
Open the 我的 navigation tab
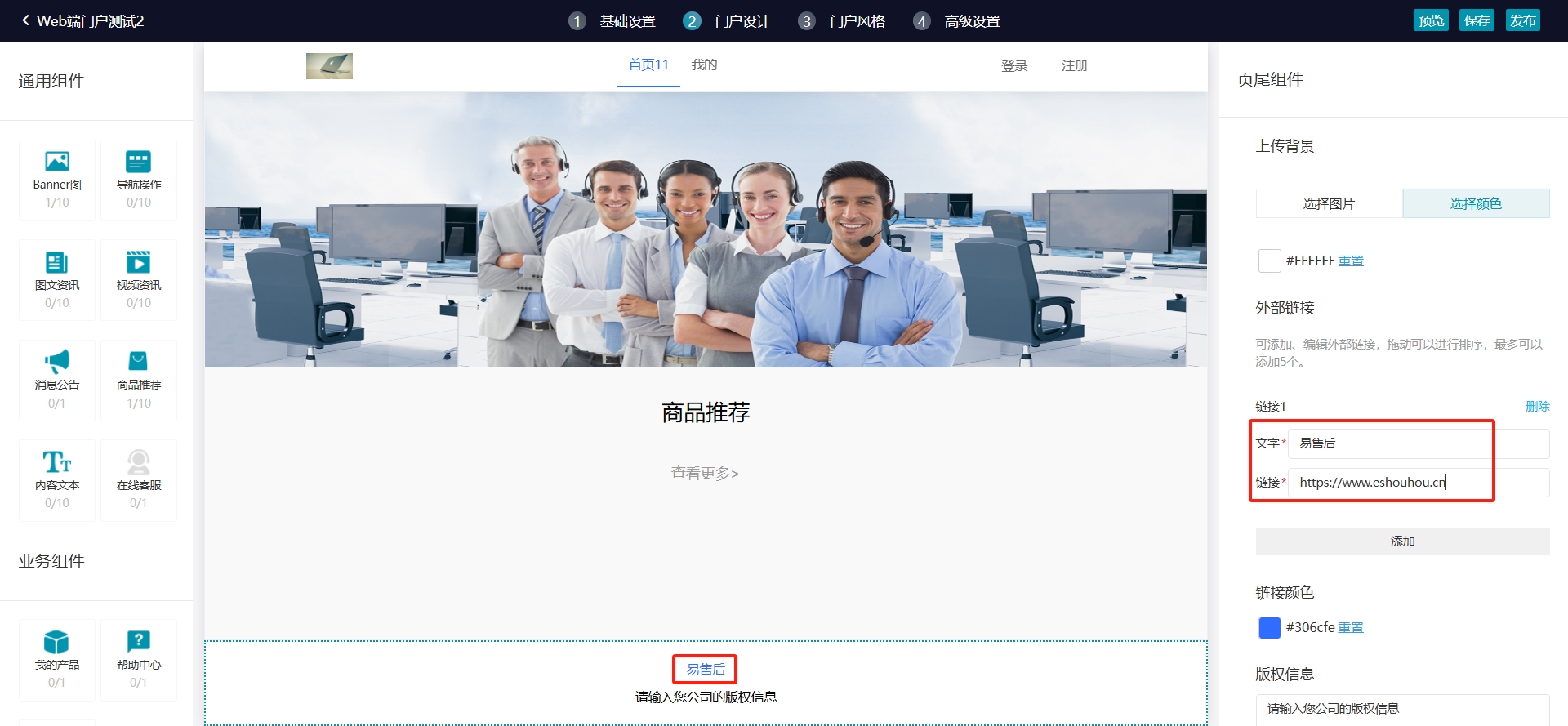click(704, 65)
